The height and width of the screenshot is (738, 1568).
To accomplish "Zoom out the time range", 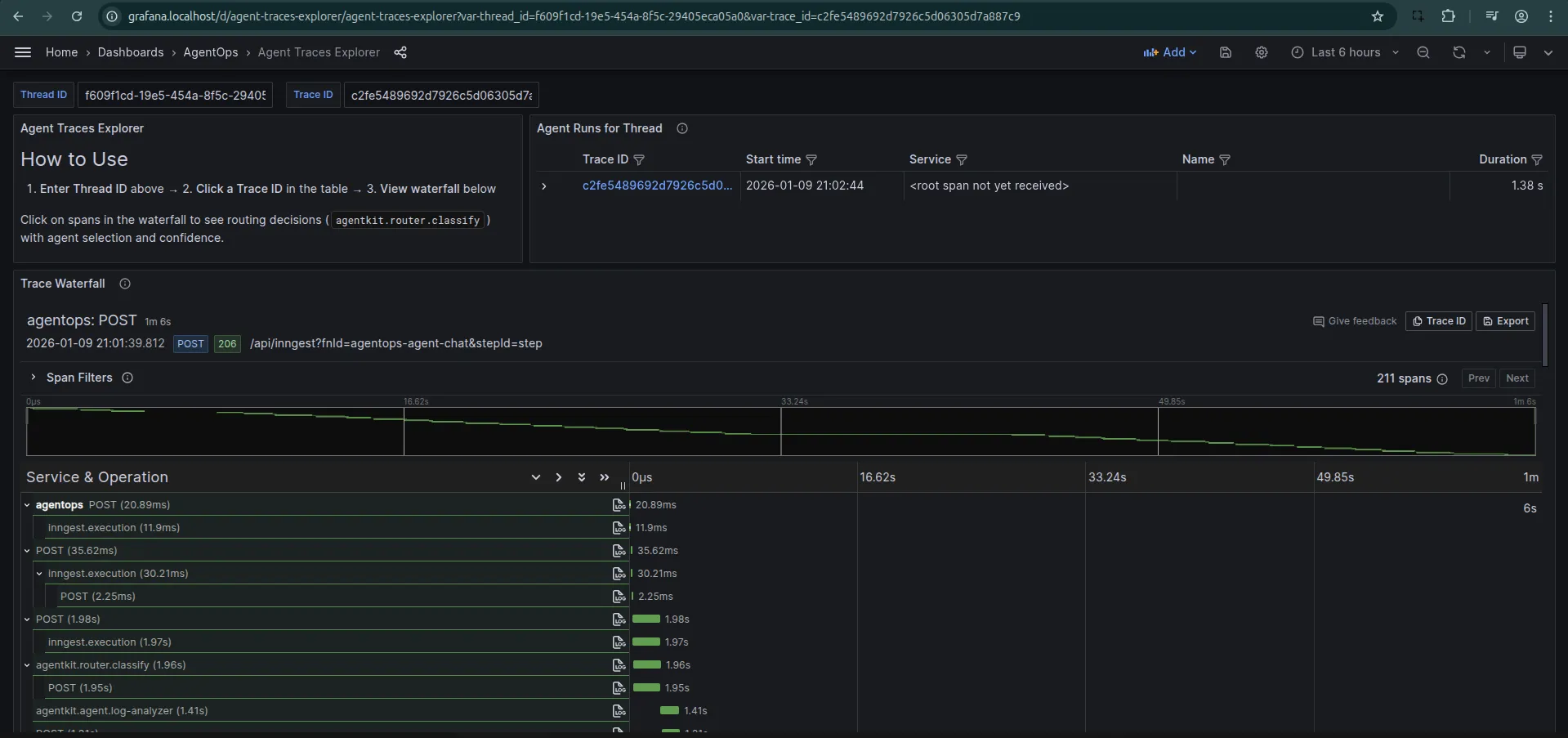I will pyautogui.click(x=1423, y=52).
